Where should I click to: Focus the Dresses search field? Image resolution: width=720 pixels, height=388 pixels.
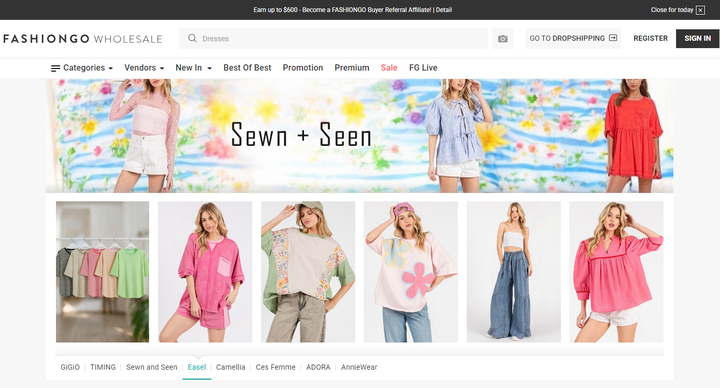coord(333,39)
